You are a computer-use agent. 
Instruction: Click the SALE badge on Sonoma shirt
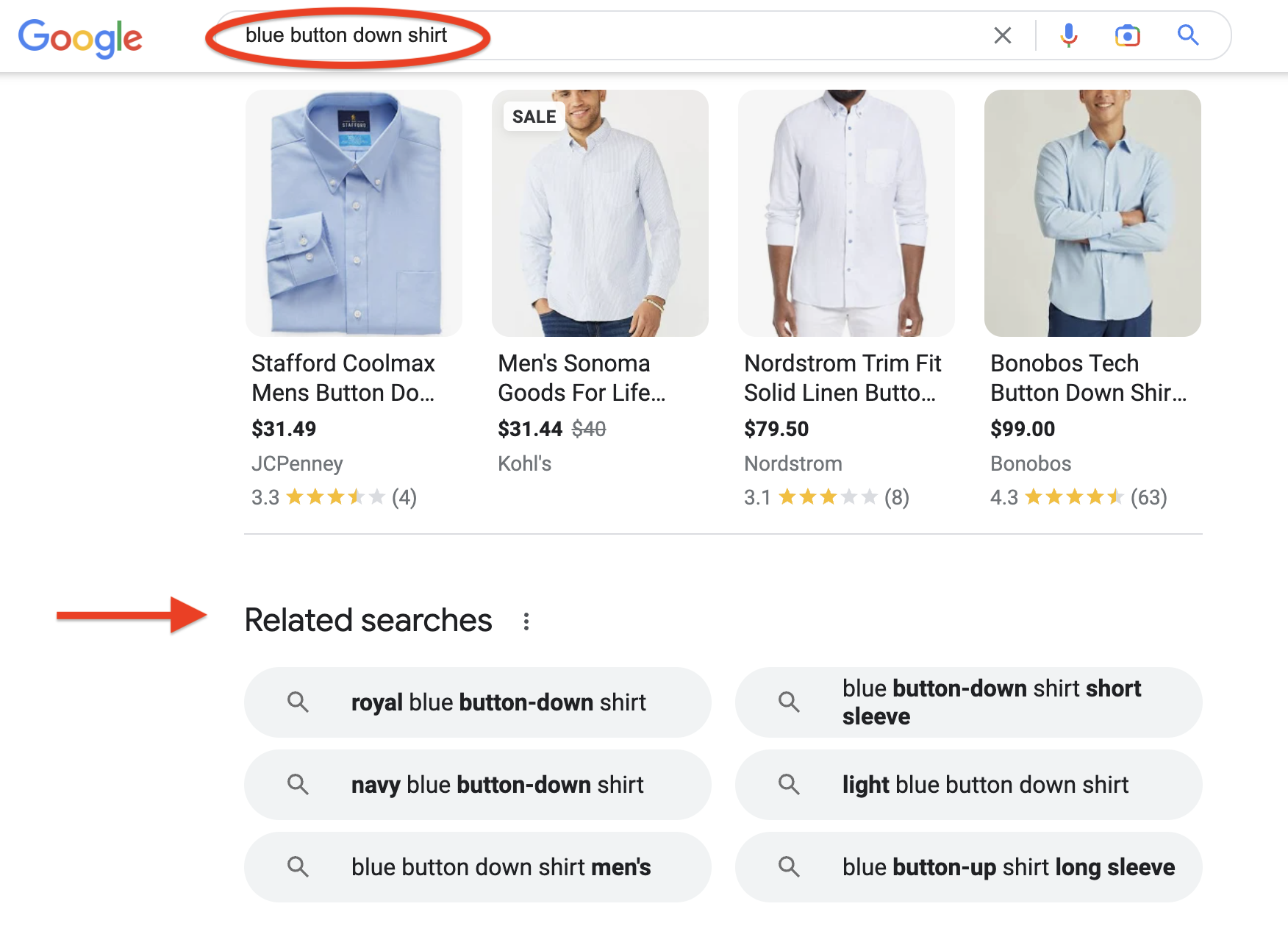pos(534,117)
